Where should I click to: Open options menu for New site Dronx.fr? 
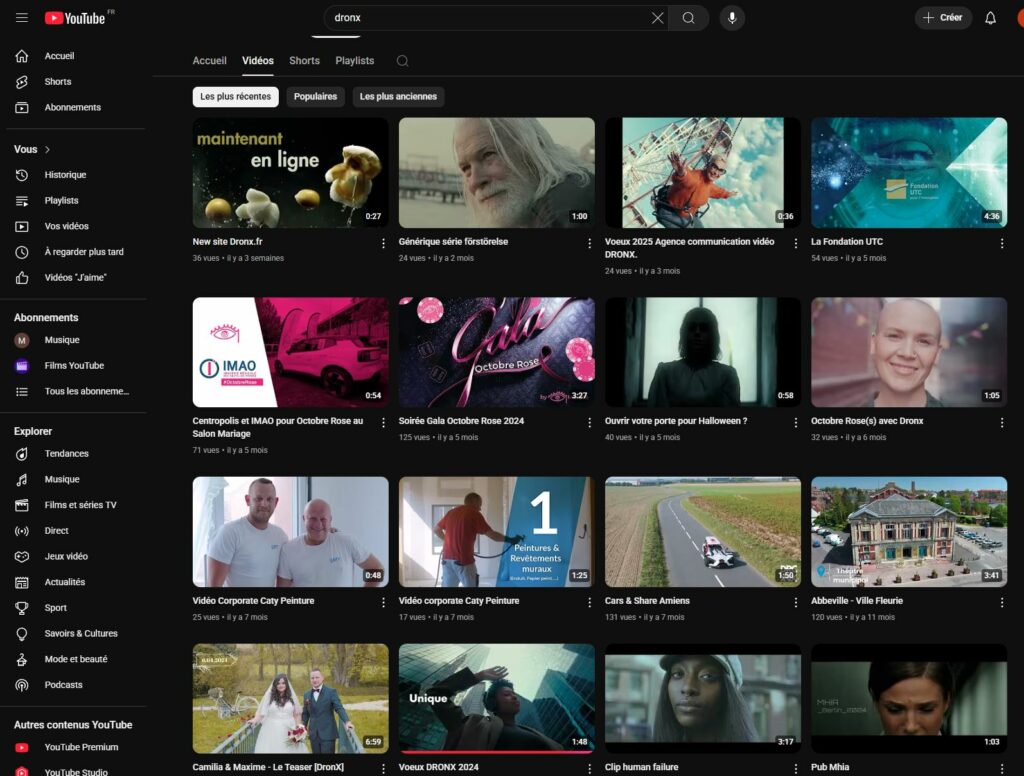click(x=383, y=244)
